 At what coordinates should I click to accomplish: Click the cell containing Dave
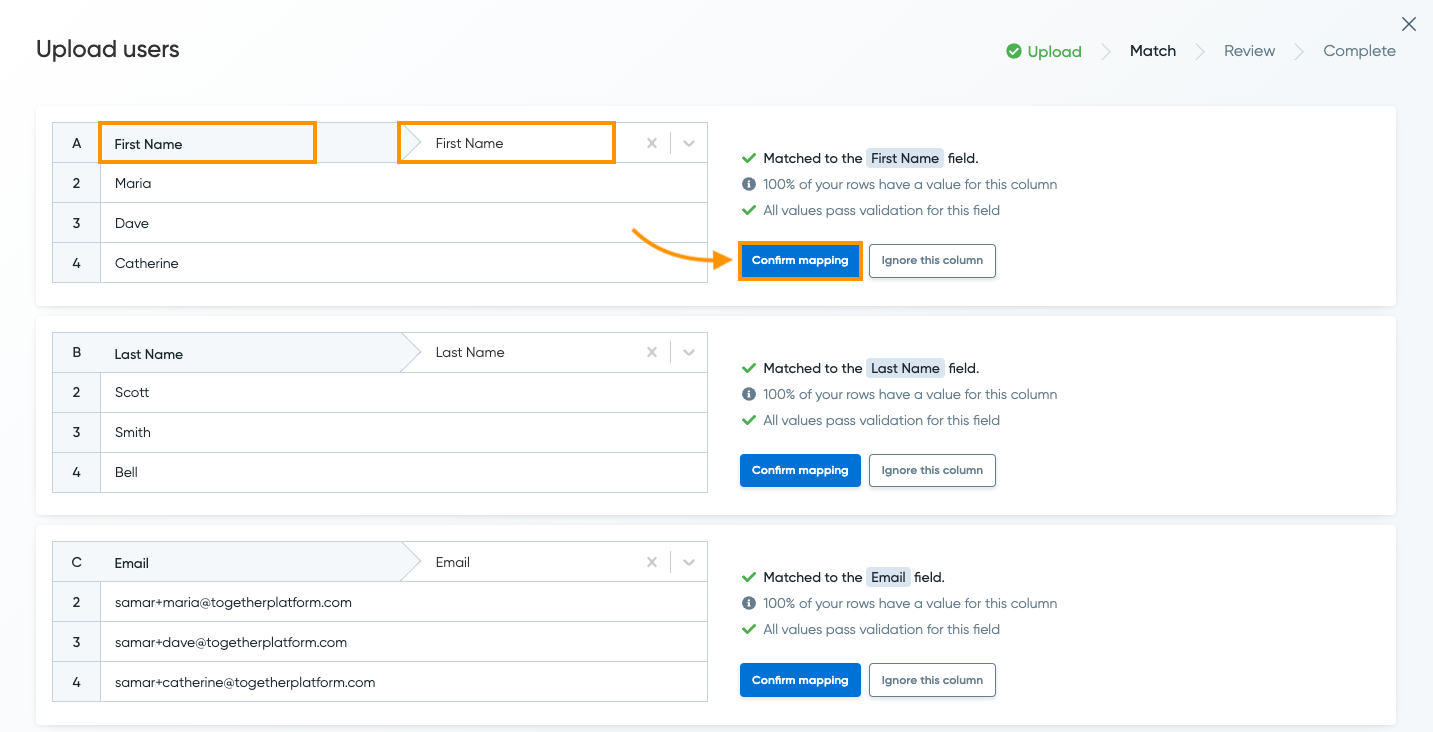(x=404, y=223)
